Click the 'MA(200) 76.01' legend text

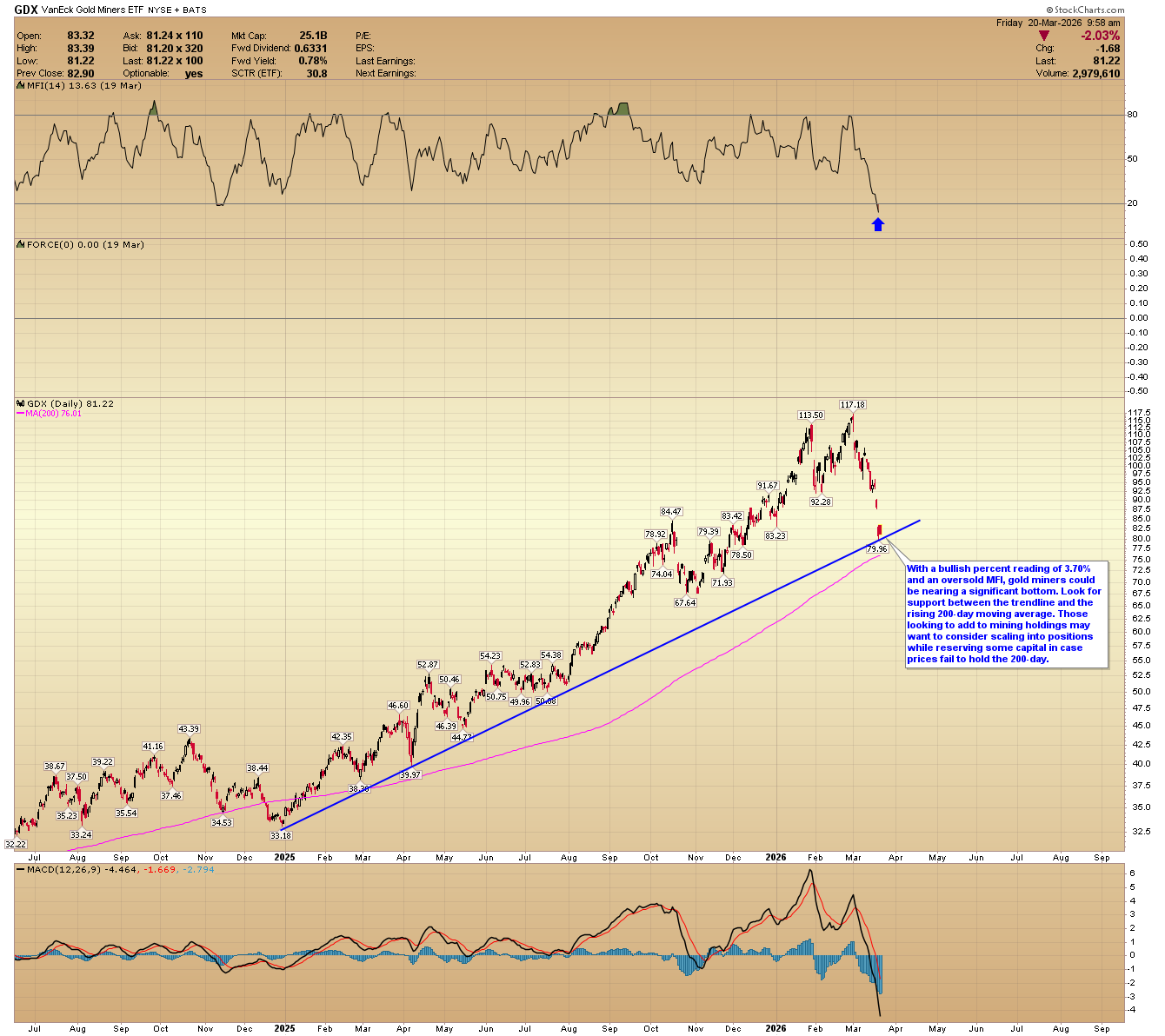point(54,414)
